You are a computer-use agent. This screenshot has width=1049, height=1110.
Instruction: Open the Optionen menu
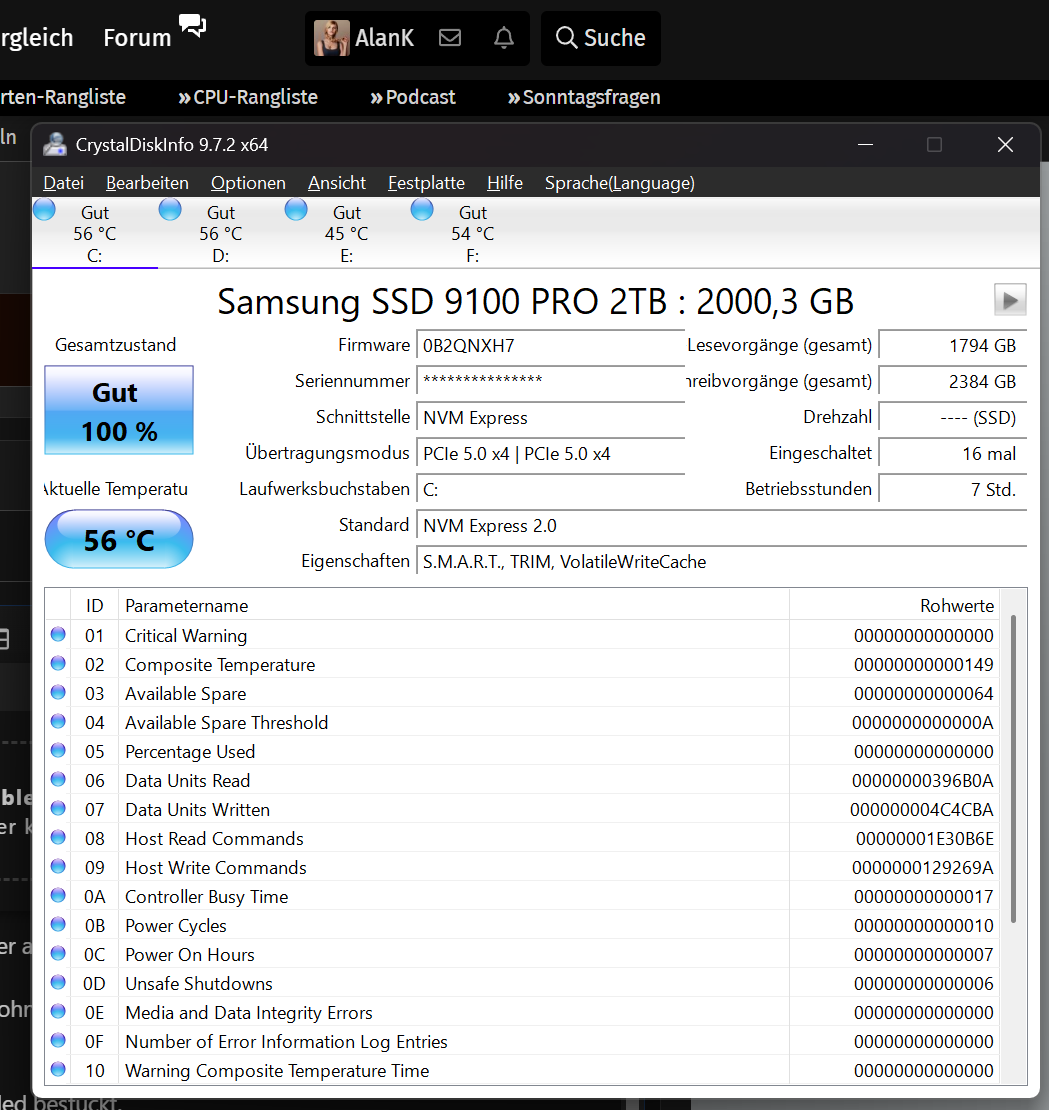tap(248, 183)
